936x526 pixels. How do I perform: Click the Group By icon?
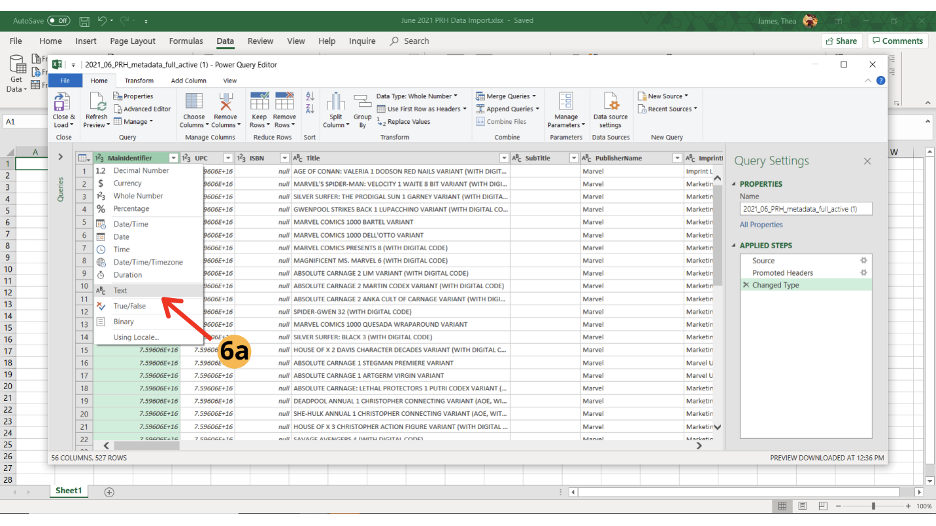(x=362, y=103)
